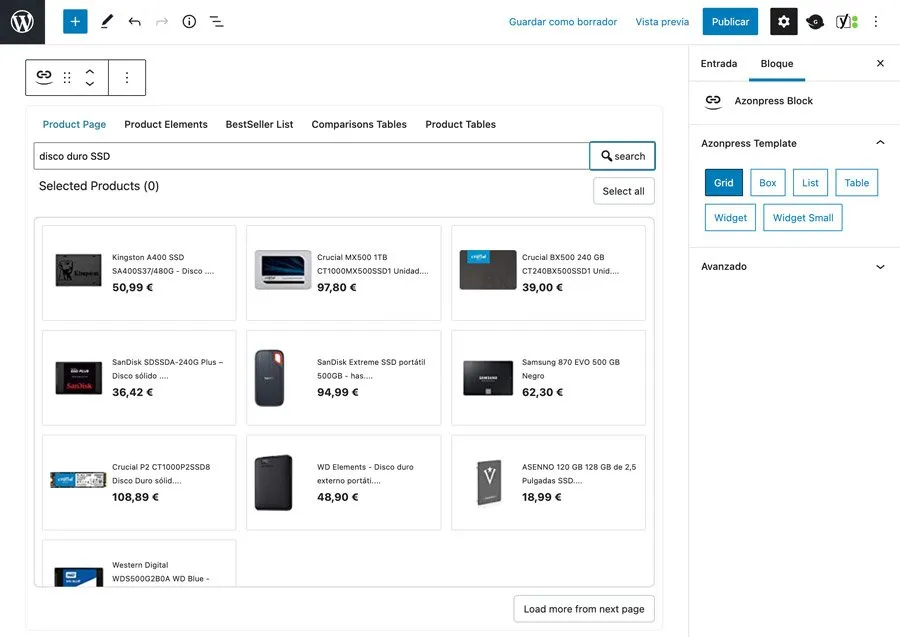Choose the List template

pos(810,182)
